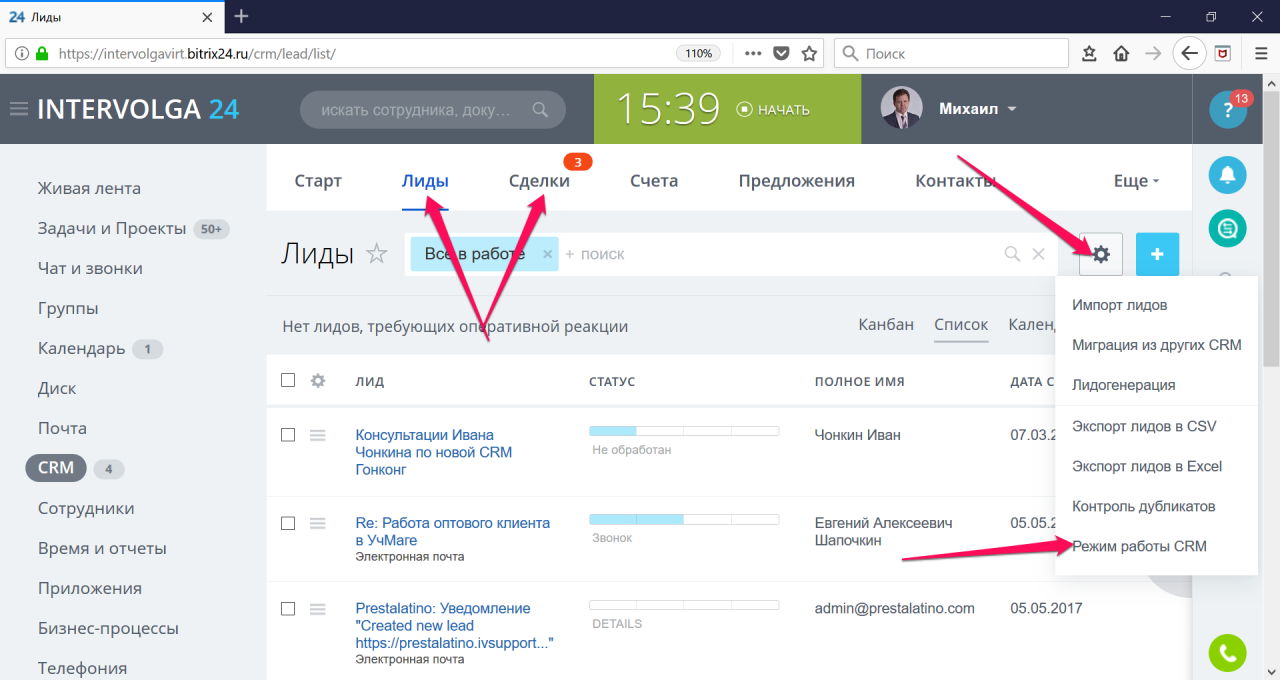Image resolution: width=1280 pixels, height=680 pixels.
Task: Set status bar of Prestalatino lead
Action: click(684, 605)
